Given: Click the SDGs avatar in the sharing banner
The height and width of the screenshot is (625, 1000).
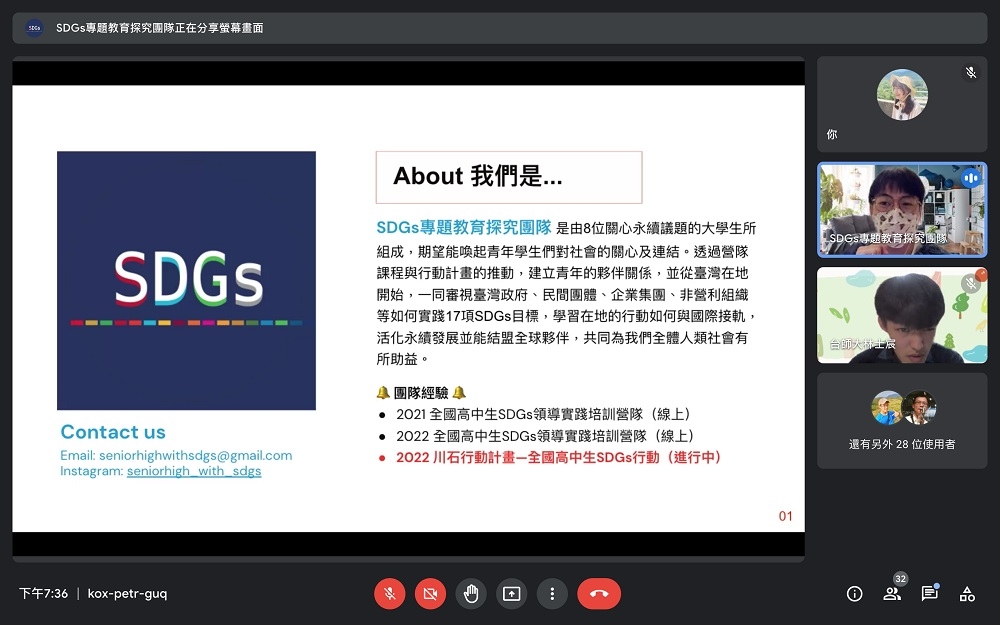Looking at the screenshot, I should (x=34, y=28).
